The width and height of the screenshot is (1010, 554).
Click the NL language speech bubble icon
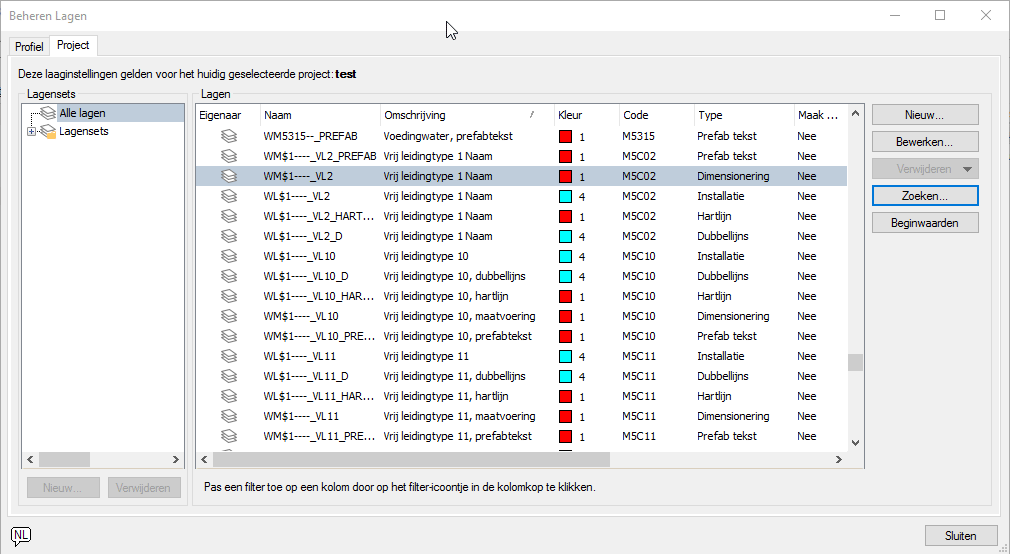click(x=21, y=535)
